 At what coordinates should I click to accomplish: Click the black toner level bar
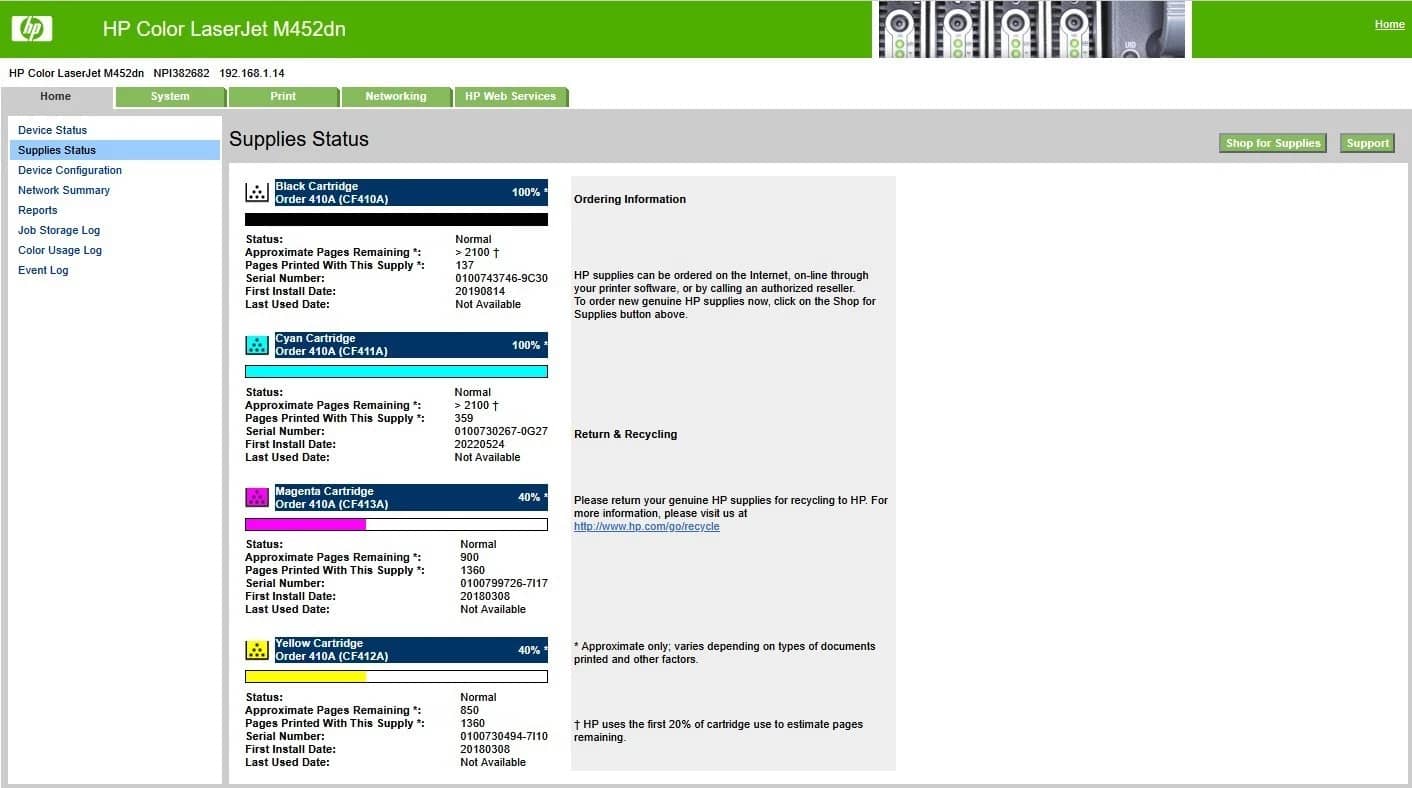396,220
